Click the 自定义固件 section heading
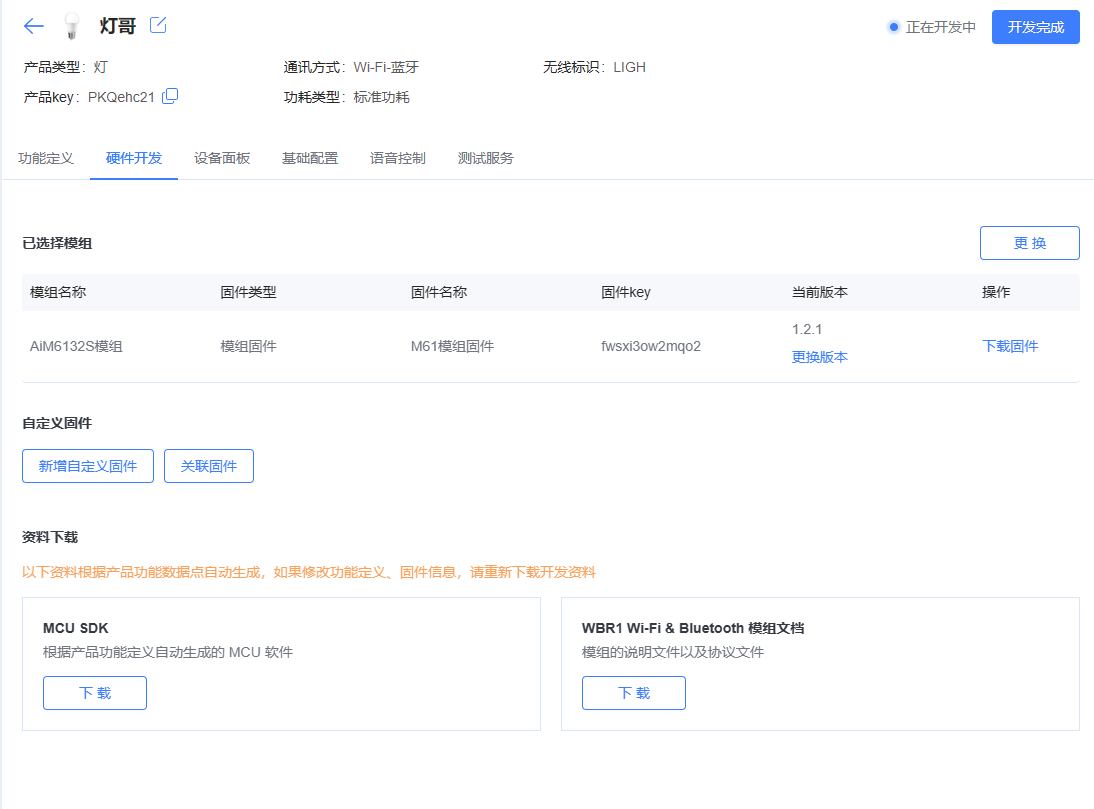The width and height of the screenshot is (1094, 809). tap(57, 423)
